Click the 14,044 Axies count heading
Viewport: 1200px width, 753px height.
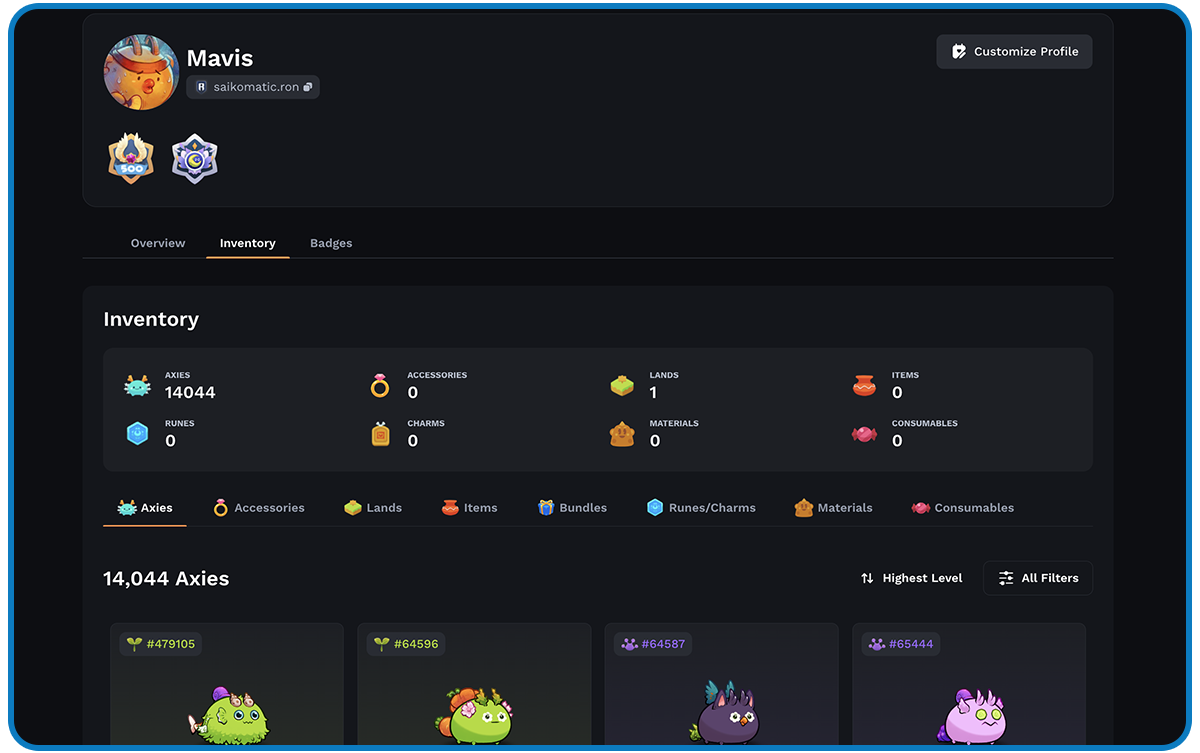click(x=166, y=578)
